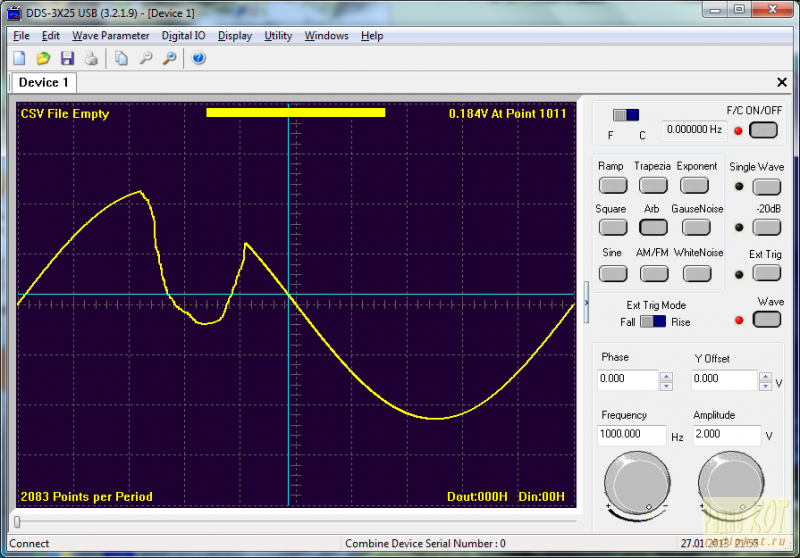Click Combine Device Serial Number status text
This screenshot has width=800, height=558.
tap(425, 544)
